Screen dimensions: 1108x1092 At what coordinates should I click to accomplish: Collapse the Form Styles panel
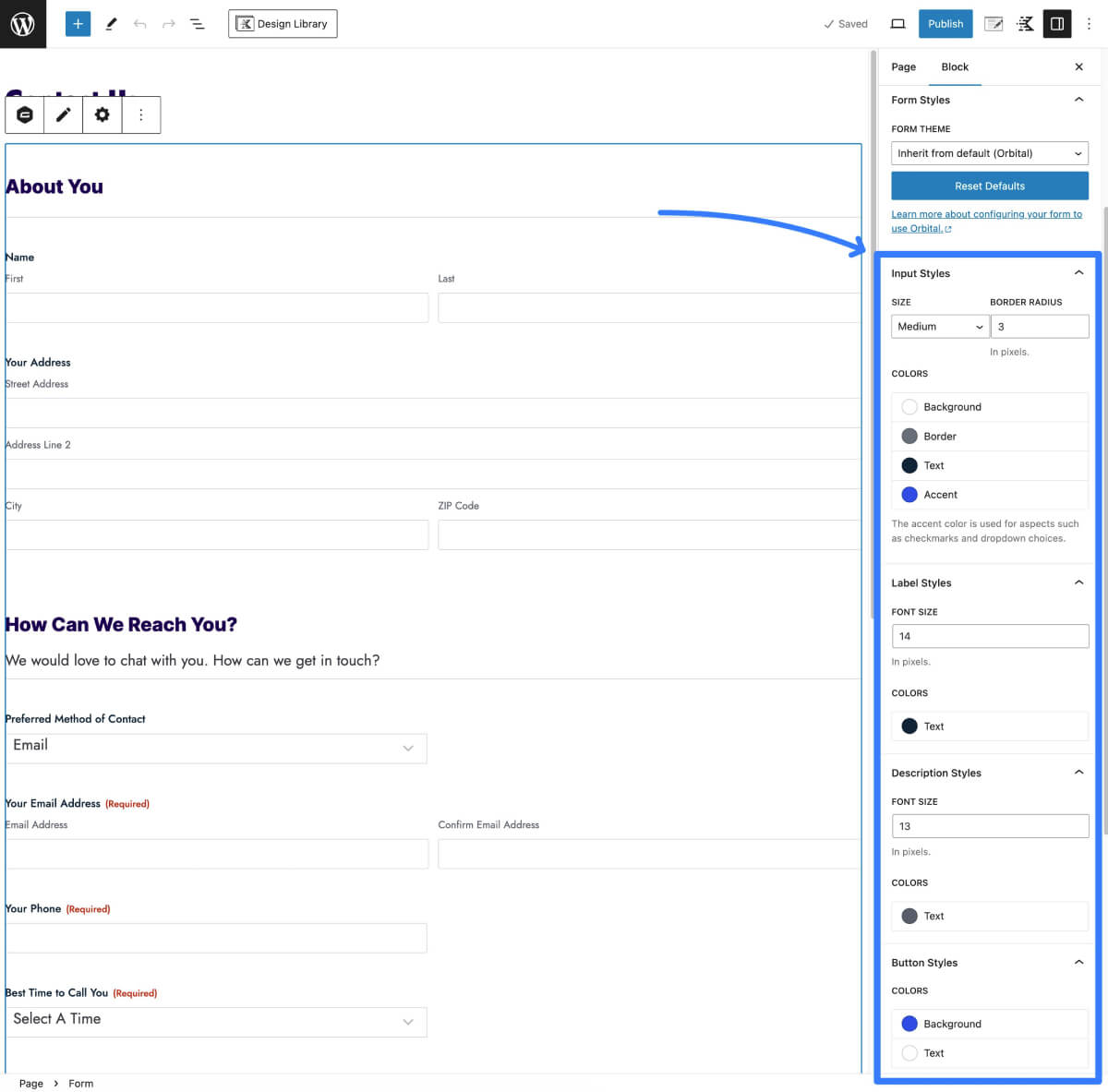pyautogui.click(x=990, y=100)
